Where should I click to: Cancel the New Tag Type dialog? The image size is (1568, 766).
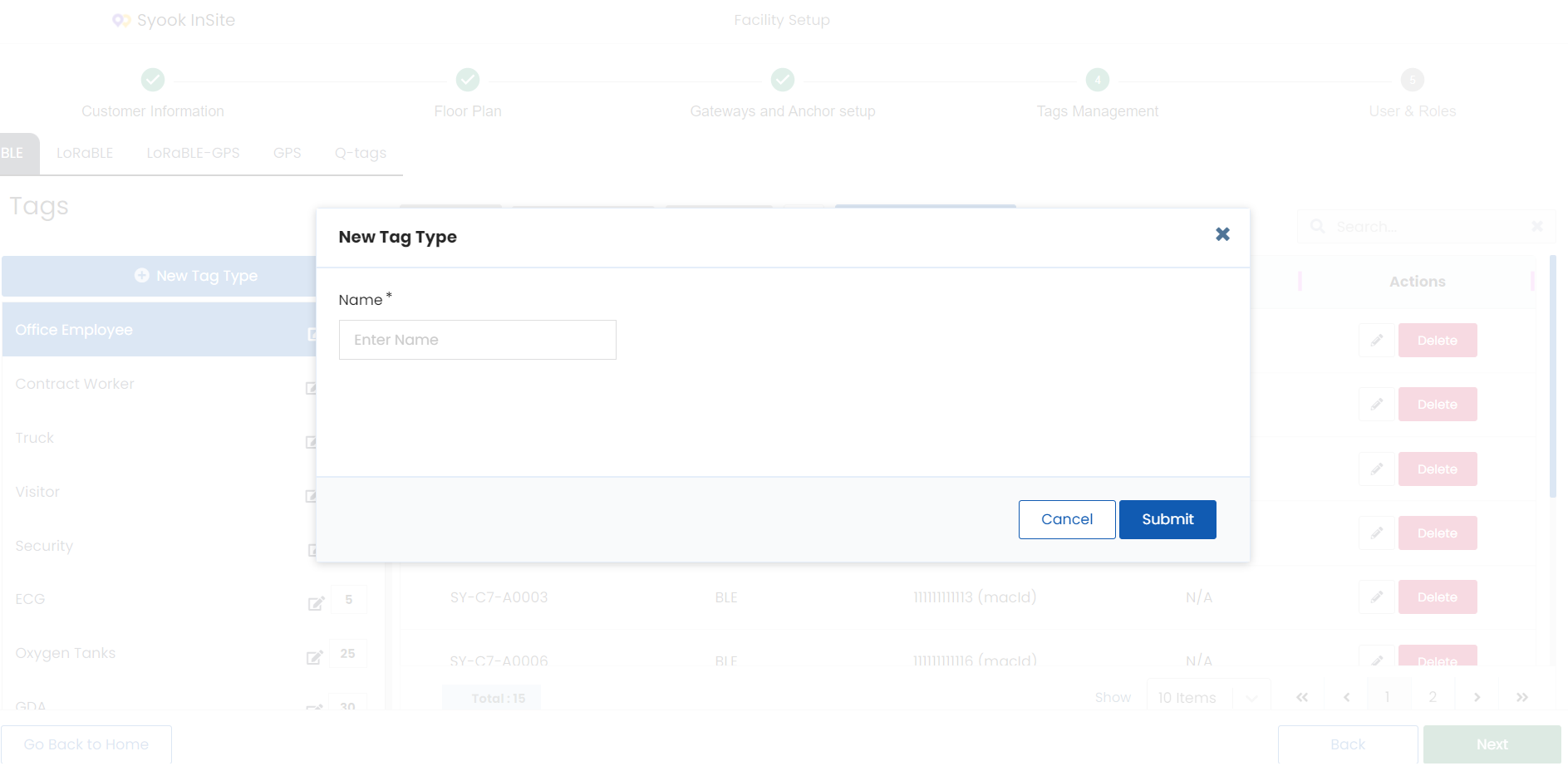(x=1067, y=519)
